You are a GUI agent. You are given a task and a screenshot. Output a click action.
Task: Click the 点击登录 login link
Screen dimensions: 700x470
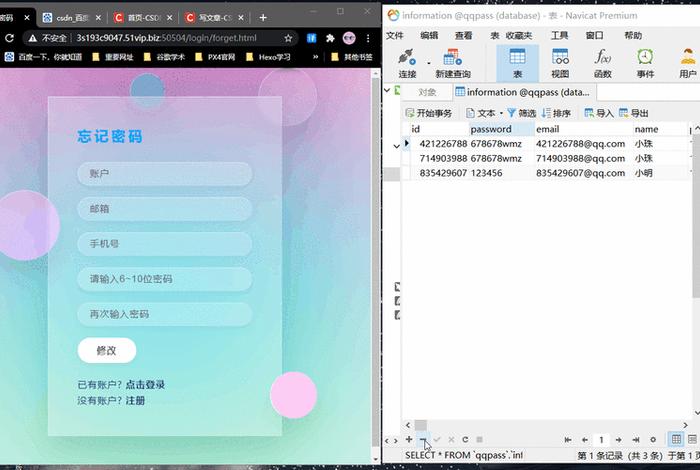(x=145, y=384)
